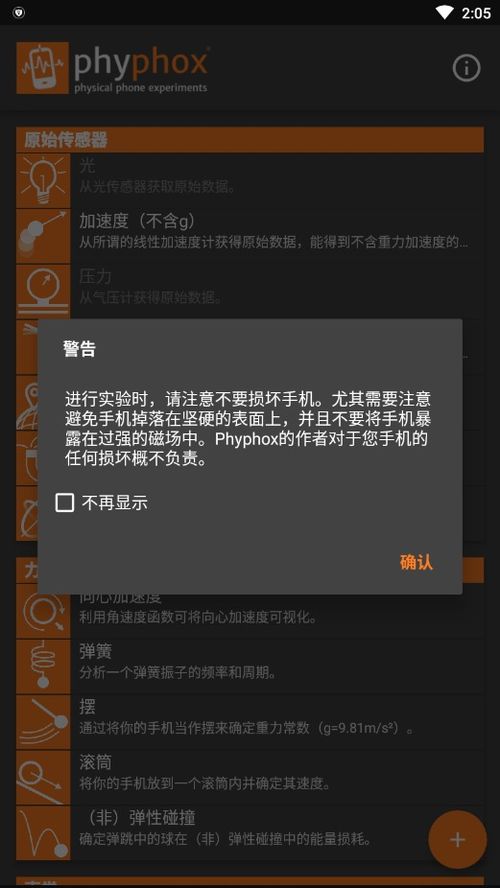Image resolution: width=500 pixels, height=888 pixels.
Task: Open the 摆 pendulum entry
Action: (x=277, y=722)
